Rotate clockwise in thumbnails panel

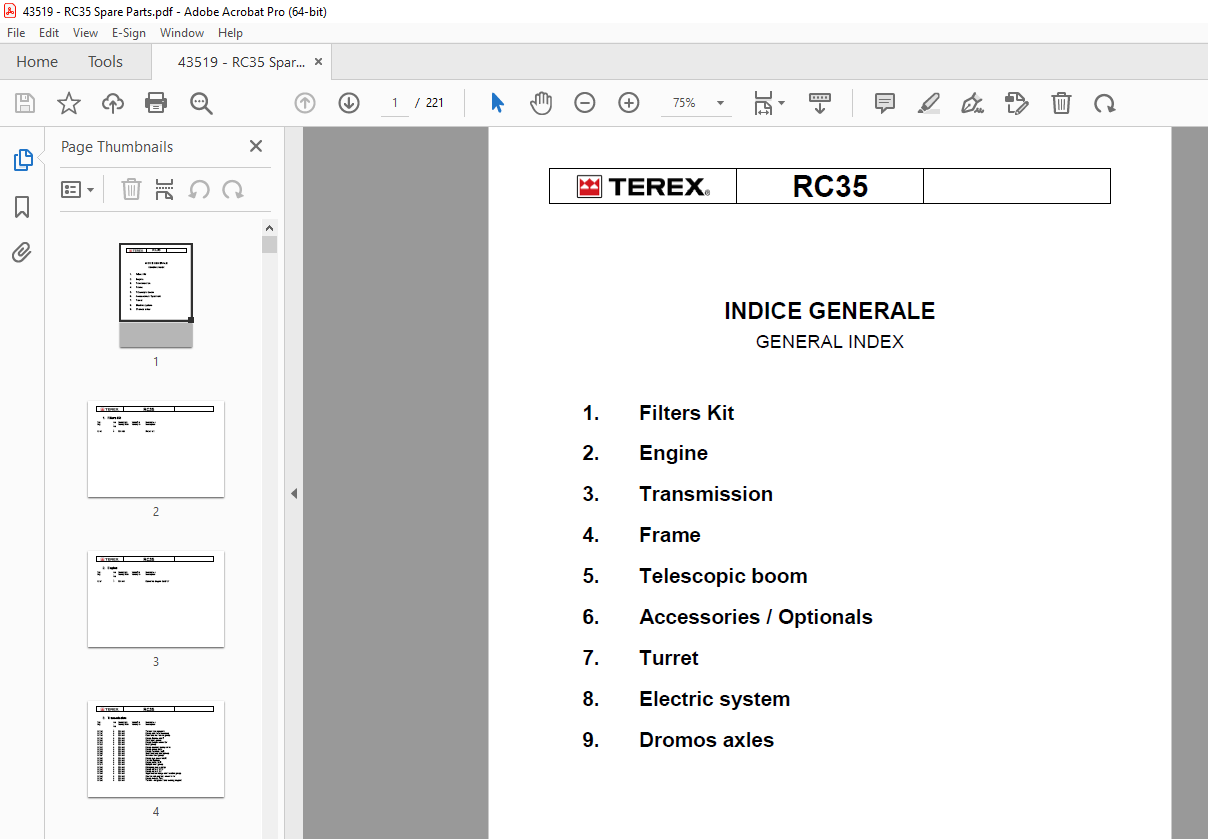(233, 189)
